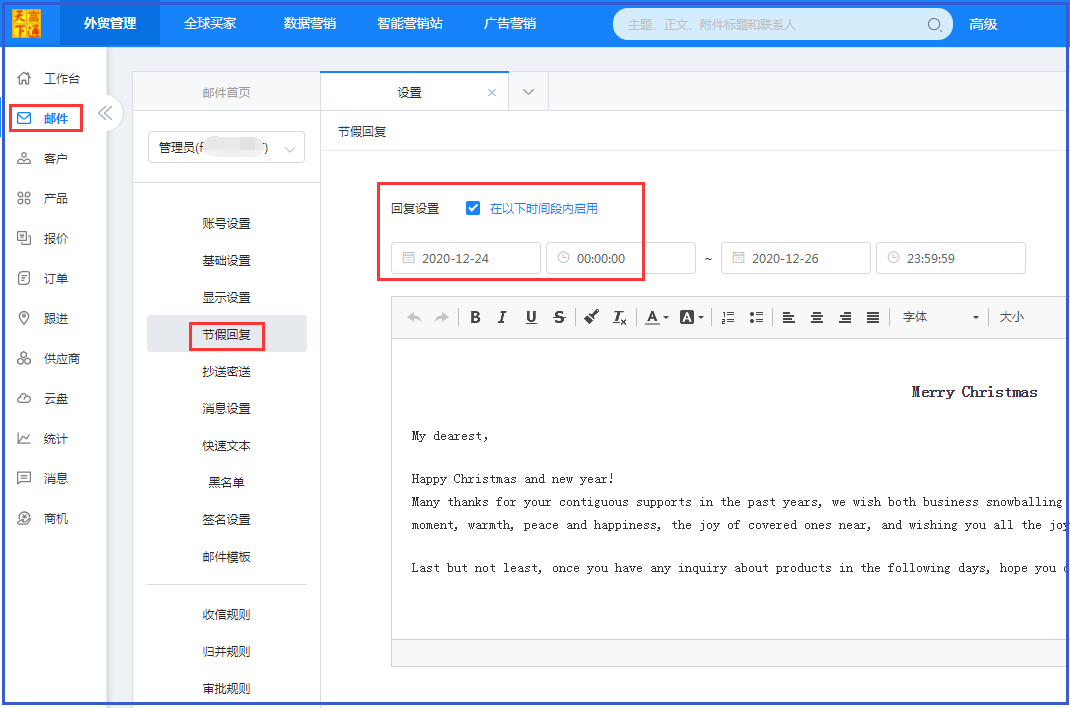Click the search magnifier icon
Image resolution: width=1070 pixels, height=708 pixels.
pos(934,25)
